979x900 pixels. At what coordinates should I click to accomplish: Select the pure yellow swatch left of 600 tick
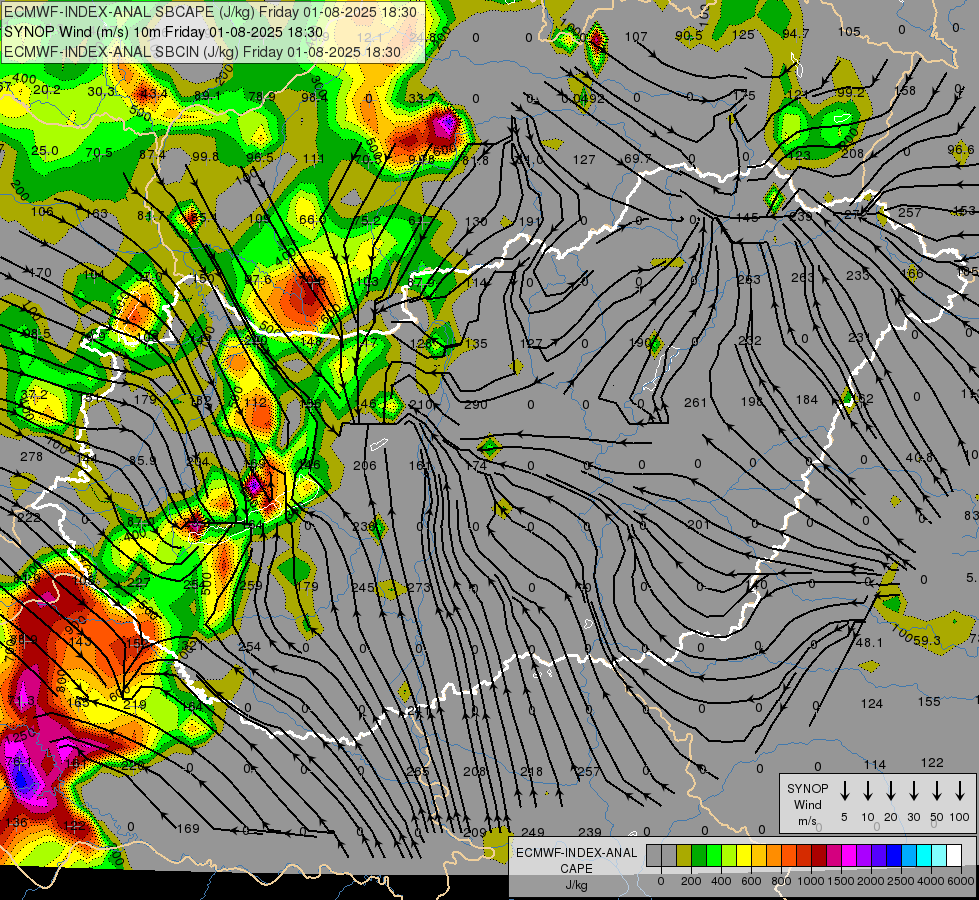click(x=744, y=855)
